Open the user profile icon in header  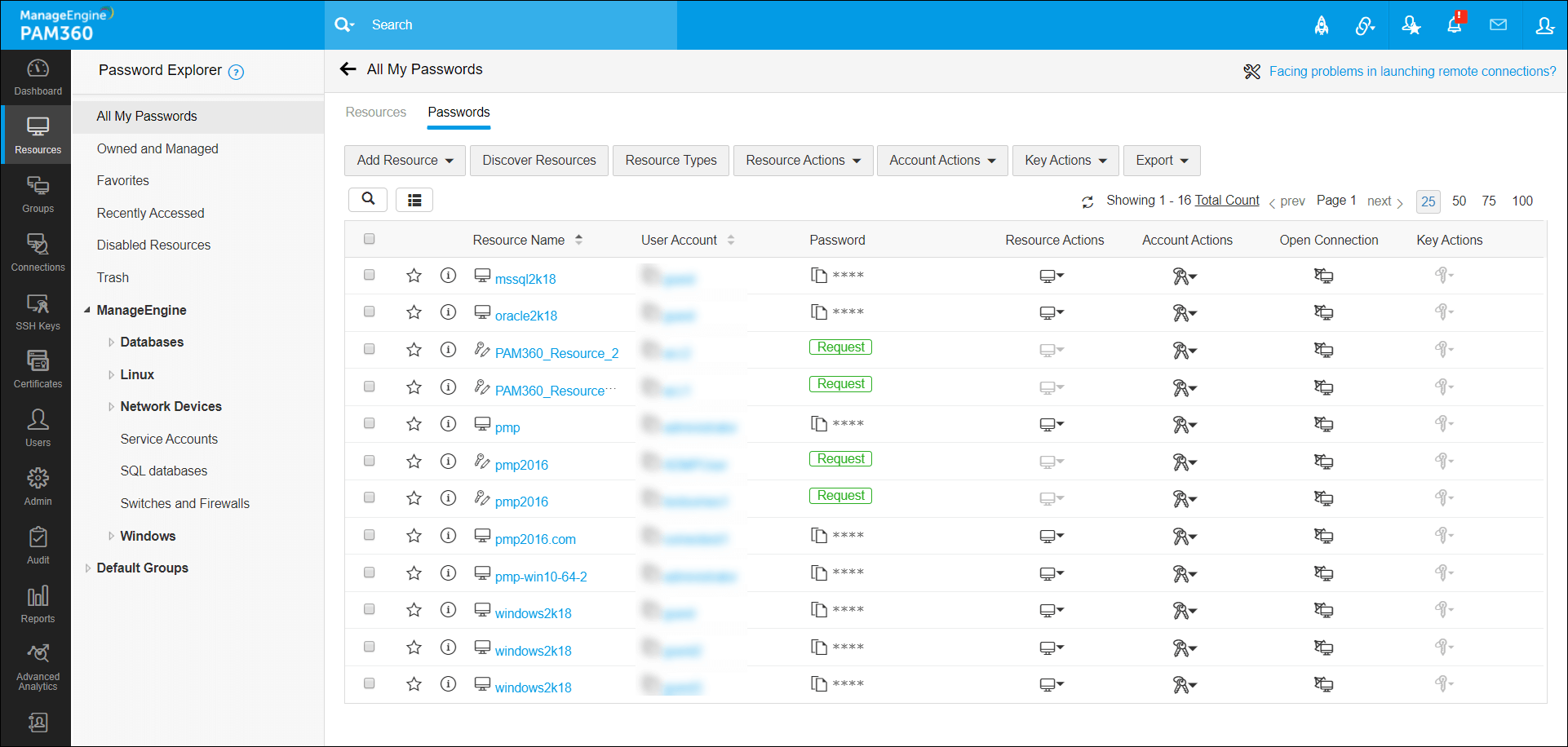tap(1545, 25)
